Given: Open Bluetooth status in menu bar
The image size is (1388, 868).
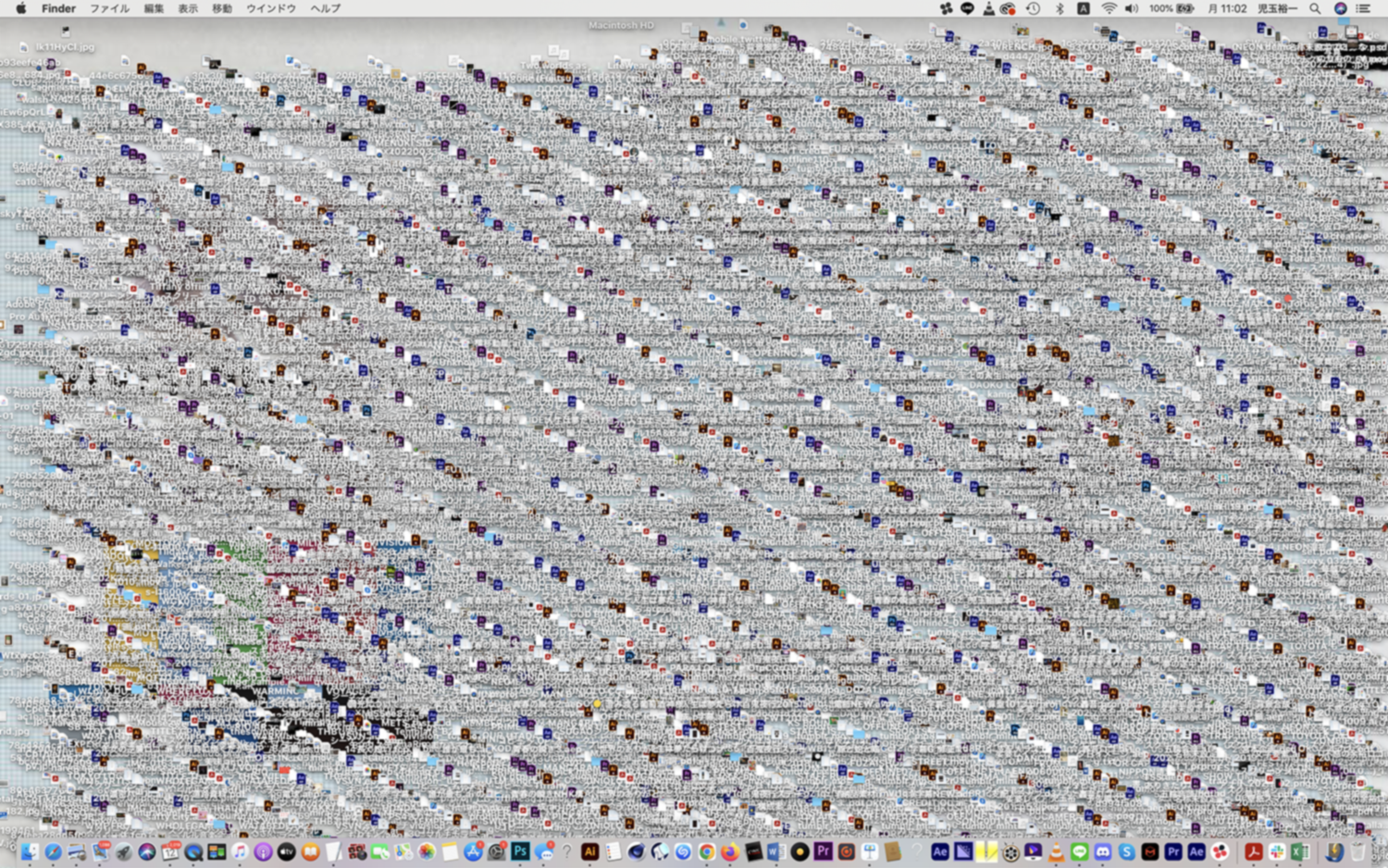Looking at the screenshot, I should pyautogui.click(x=1060, y=8).
